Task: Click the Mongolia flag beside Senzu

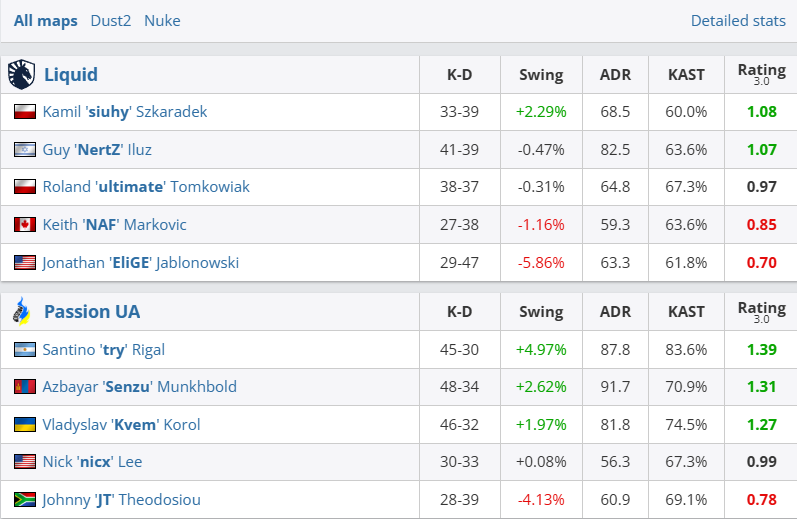Action: pos(25,387)
